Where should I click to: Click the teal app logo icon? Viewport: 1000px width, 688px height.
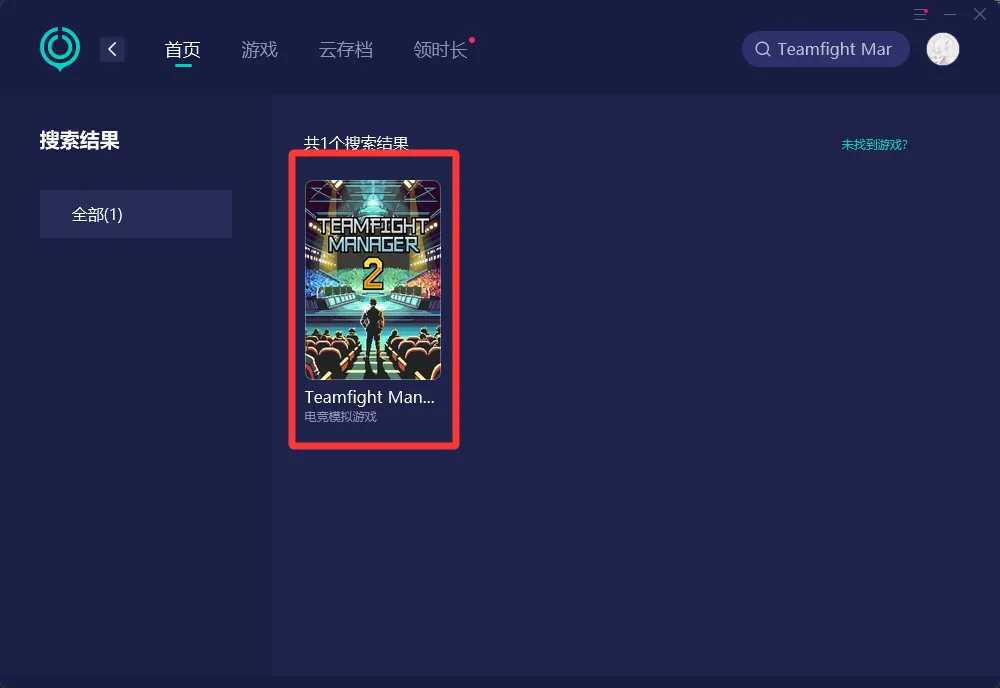pyautogui.click(x=60, y=48)
